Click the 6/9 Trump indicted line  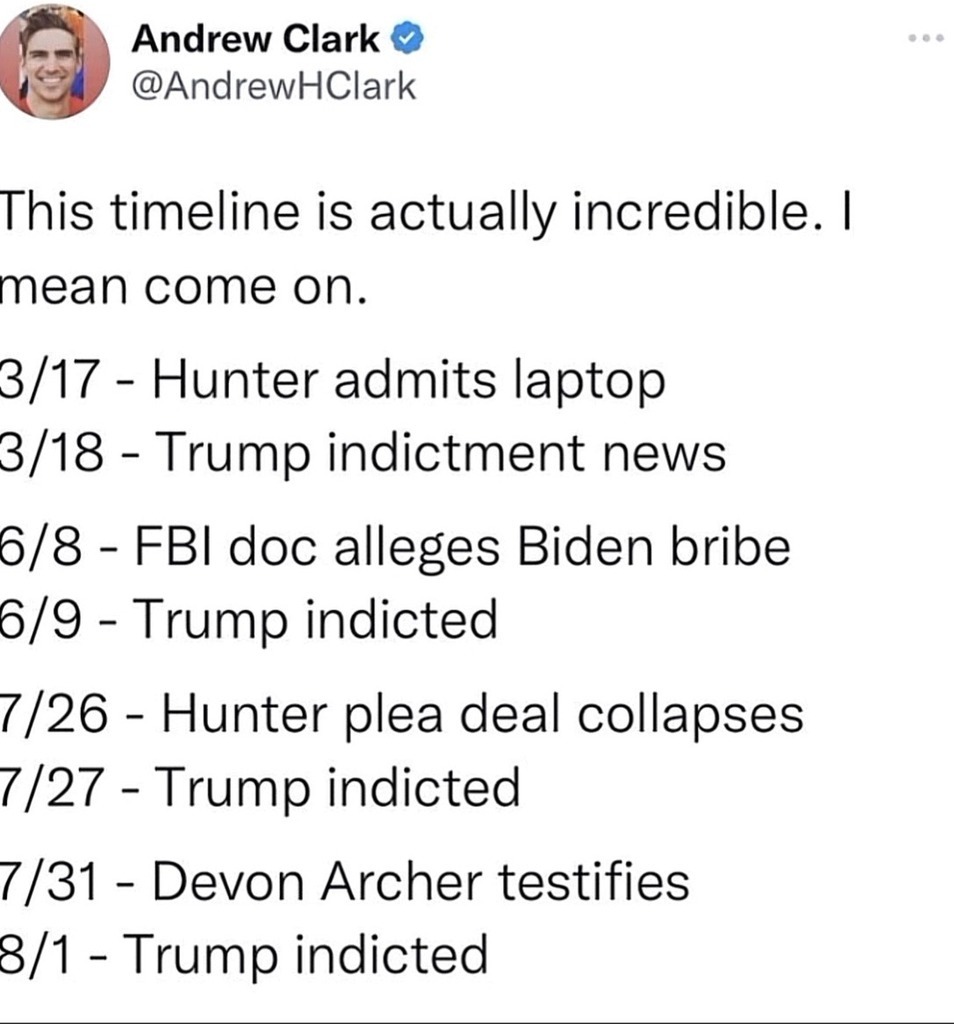coord(248,620)
